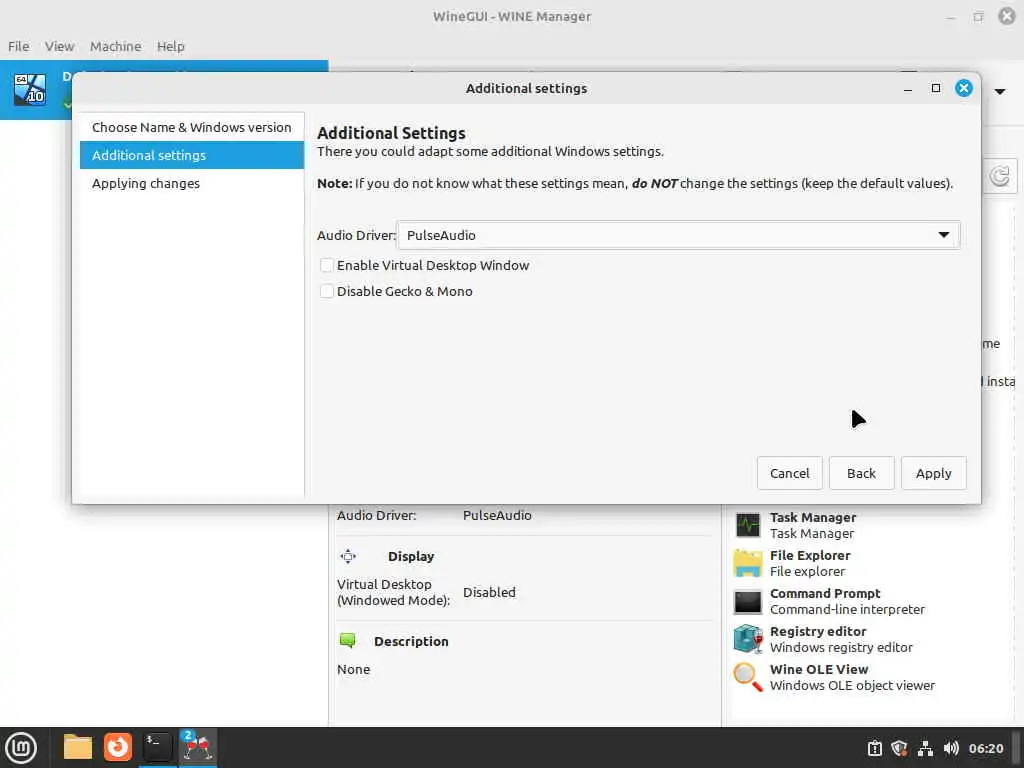Launch Firefox from the taskbar
Image resolution: width=1024 pixels, height=768 pixels.
click(118, 747)
